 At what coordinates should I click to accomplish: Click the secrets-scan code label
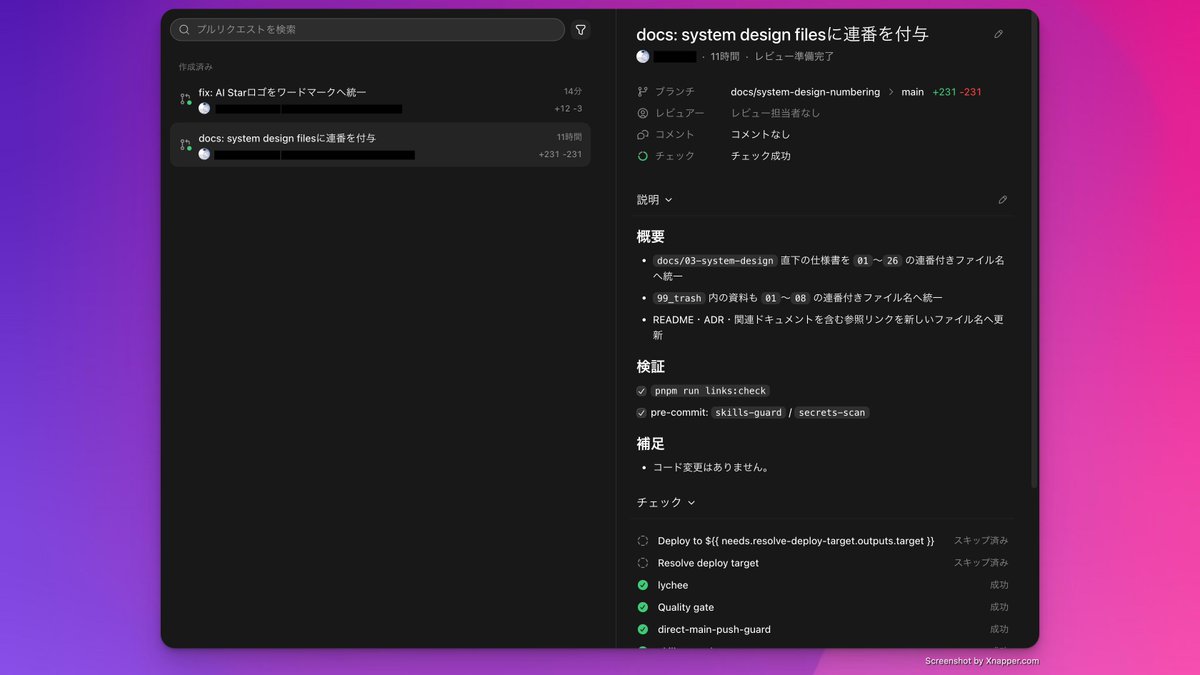(x=832, y=413)
